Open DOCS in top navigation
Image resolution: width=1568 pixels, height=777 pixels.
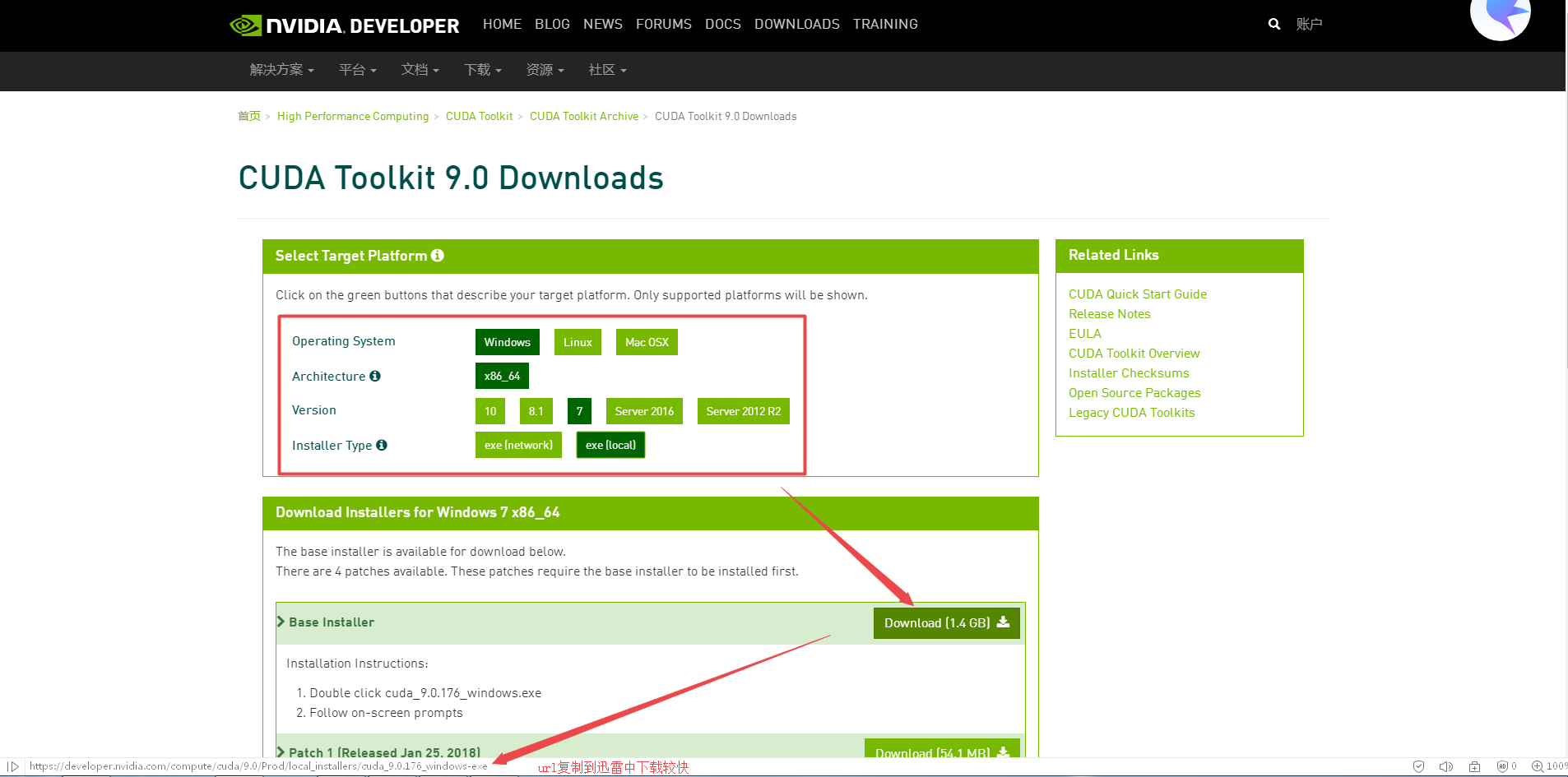pyautogui.click(x=723, y=24)
